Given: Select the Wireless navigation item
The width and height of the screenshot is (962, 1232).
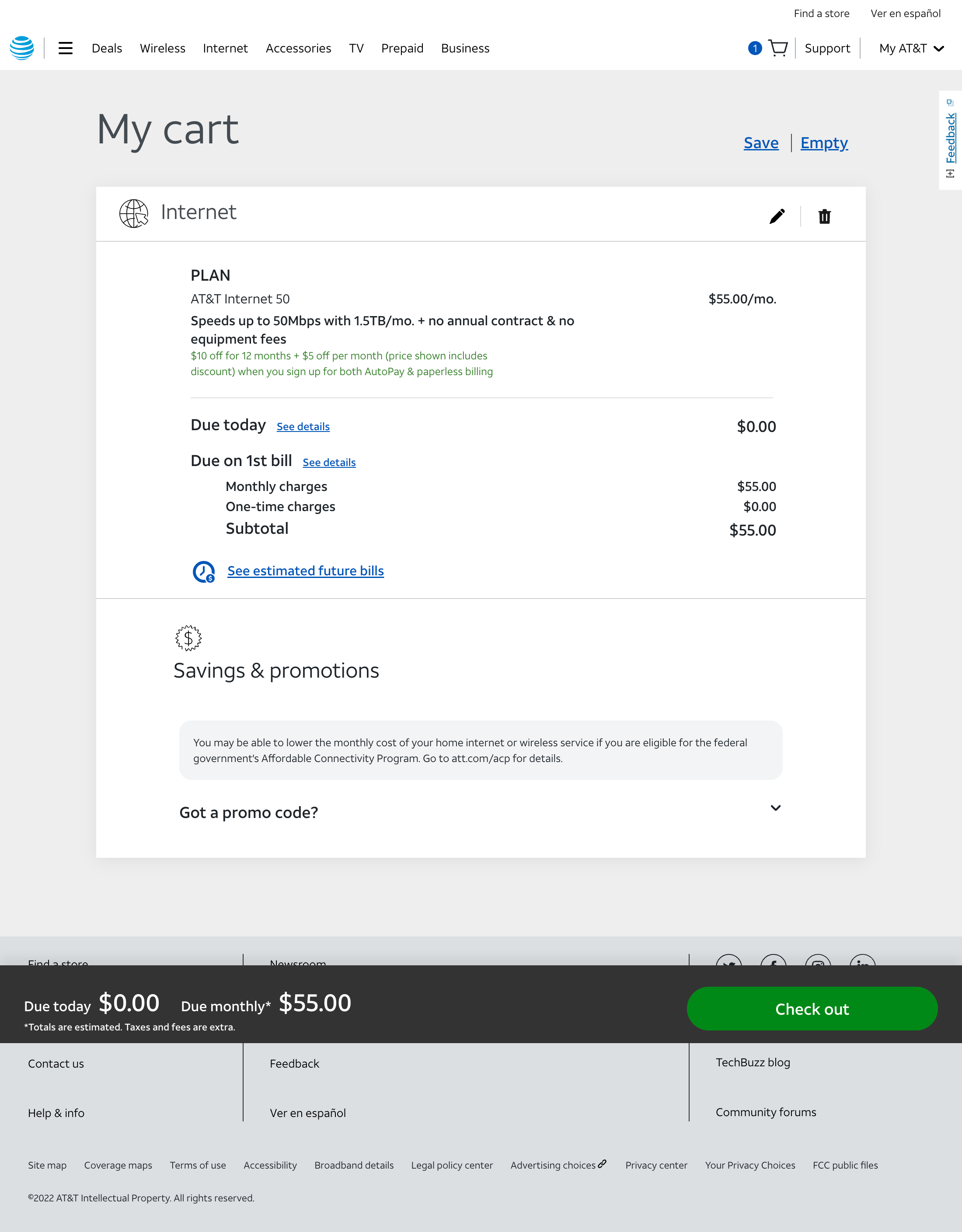Looking at the screenshot, I should [163, 48].
